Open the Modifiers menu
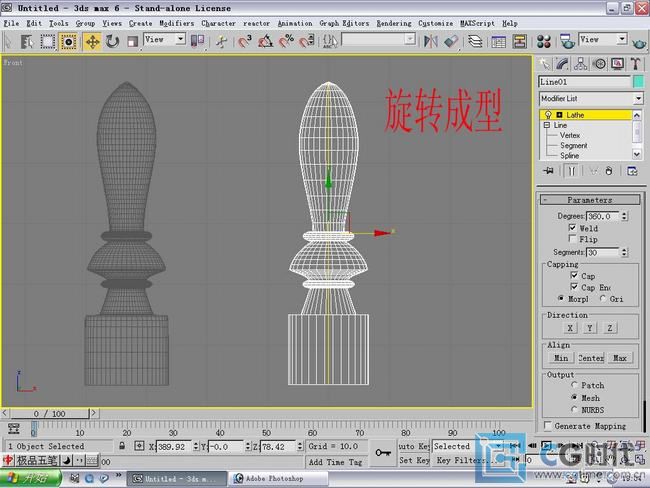 [x=177, y=23]
